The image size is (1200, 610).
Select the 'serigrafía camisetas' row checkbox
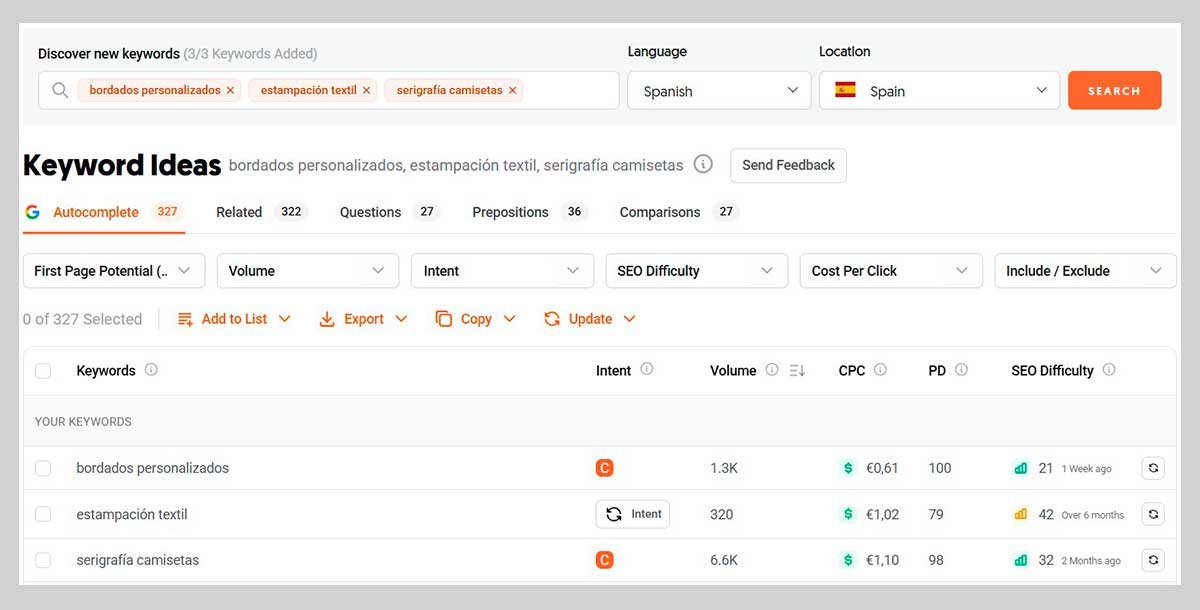coord(43,560)
